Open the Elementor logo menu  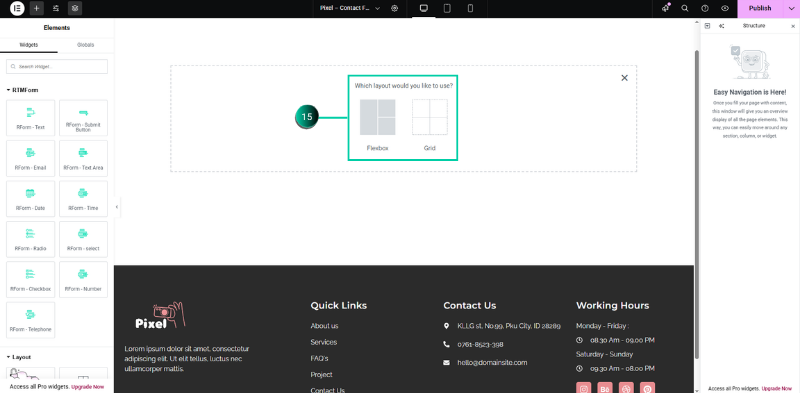point(17,8)
